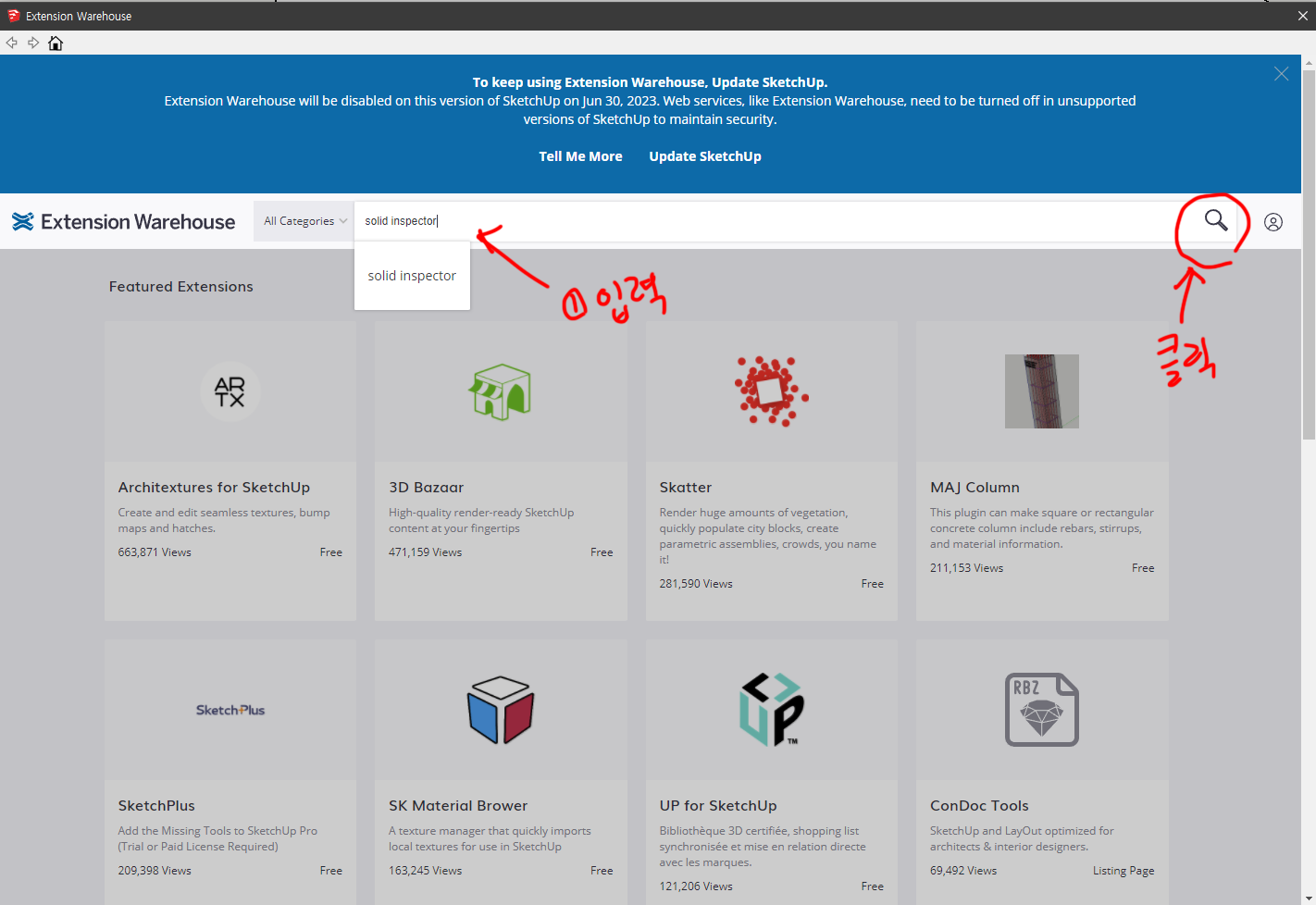Open the 3D Bazaar shop icon
The height and width of the screenshot is (905, 1316).
tap(500, 391)
